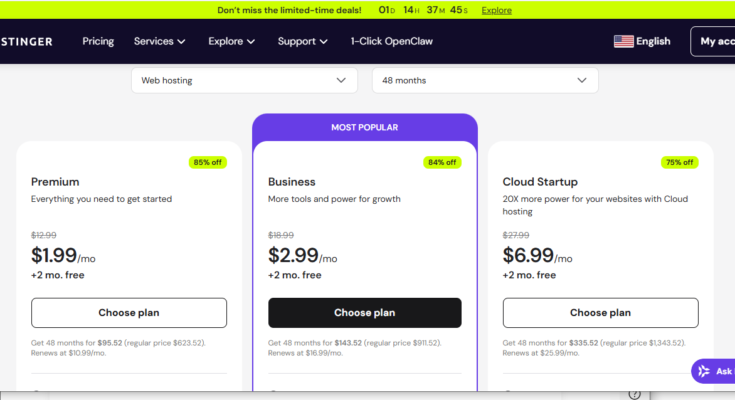Click Cloud Startup renewal note with $335.52
This screenshot has height=400, width=735.
point(594,348)
